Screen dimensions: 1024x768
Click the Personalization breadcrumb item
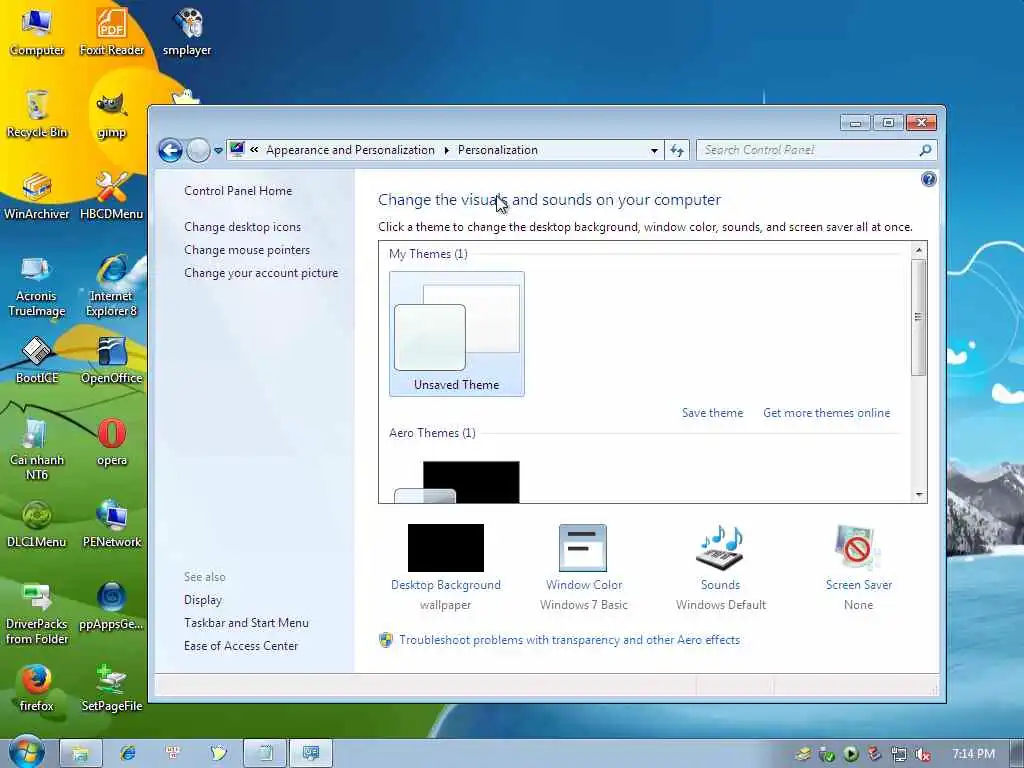coord(498,150)
